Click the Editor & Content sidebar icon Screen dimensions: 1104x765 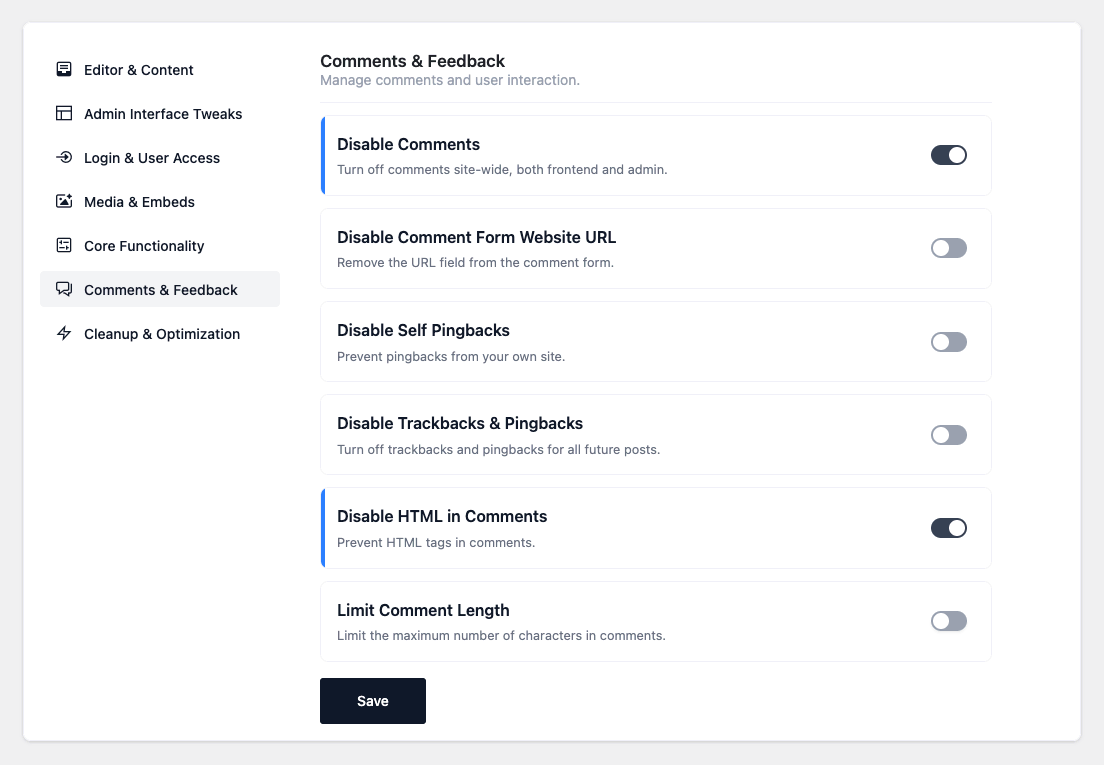64,70
